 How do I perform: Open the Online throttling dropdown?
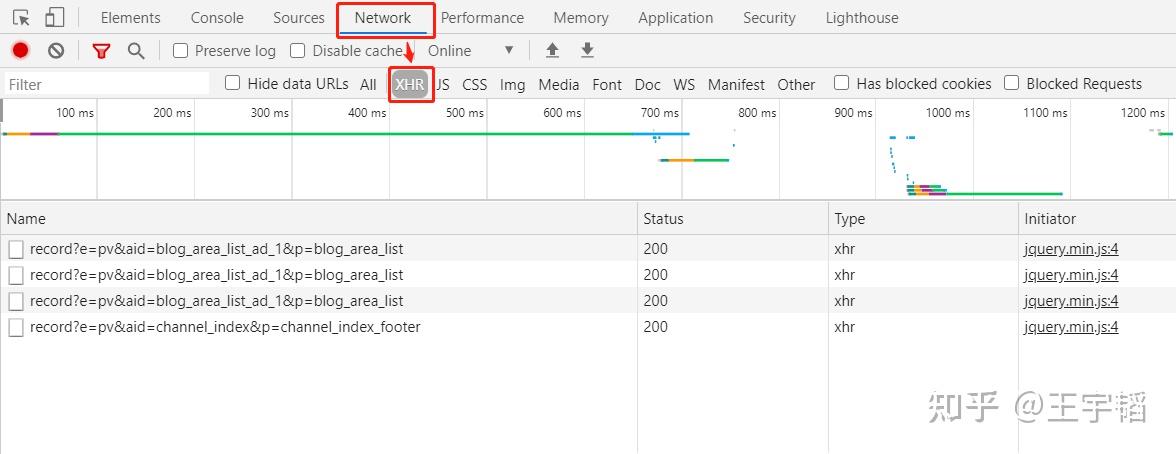(470, 50)
